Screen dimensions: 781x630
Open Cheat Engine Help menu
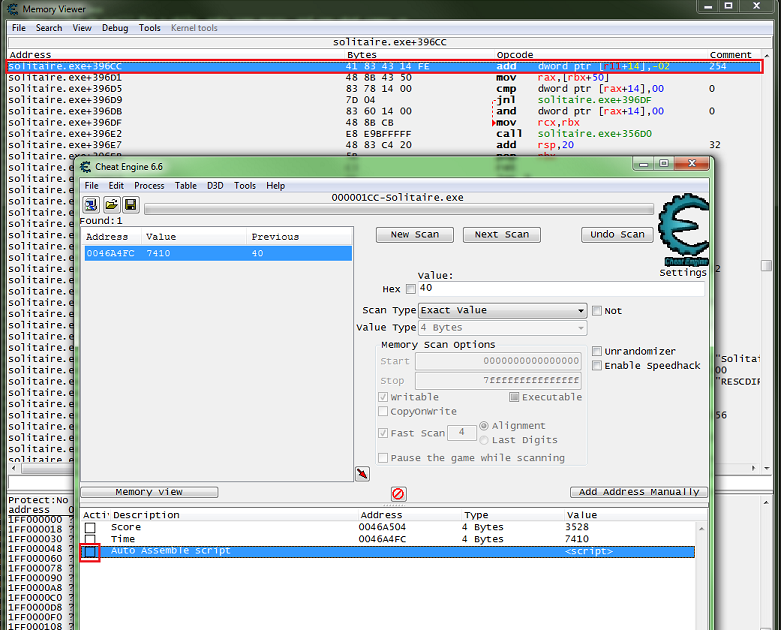(x=275, y=186)
